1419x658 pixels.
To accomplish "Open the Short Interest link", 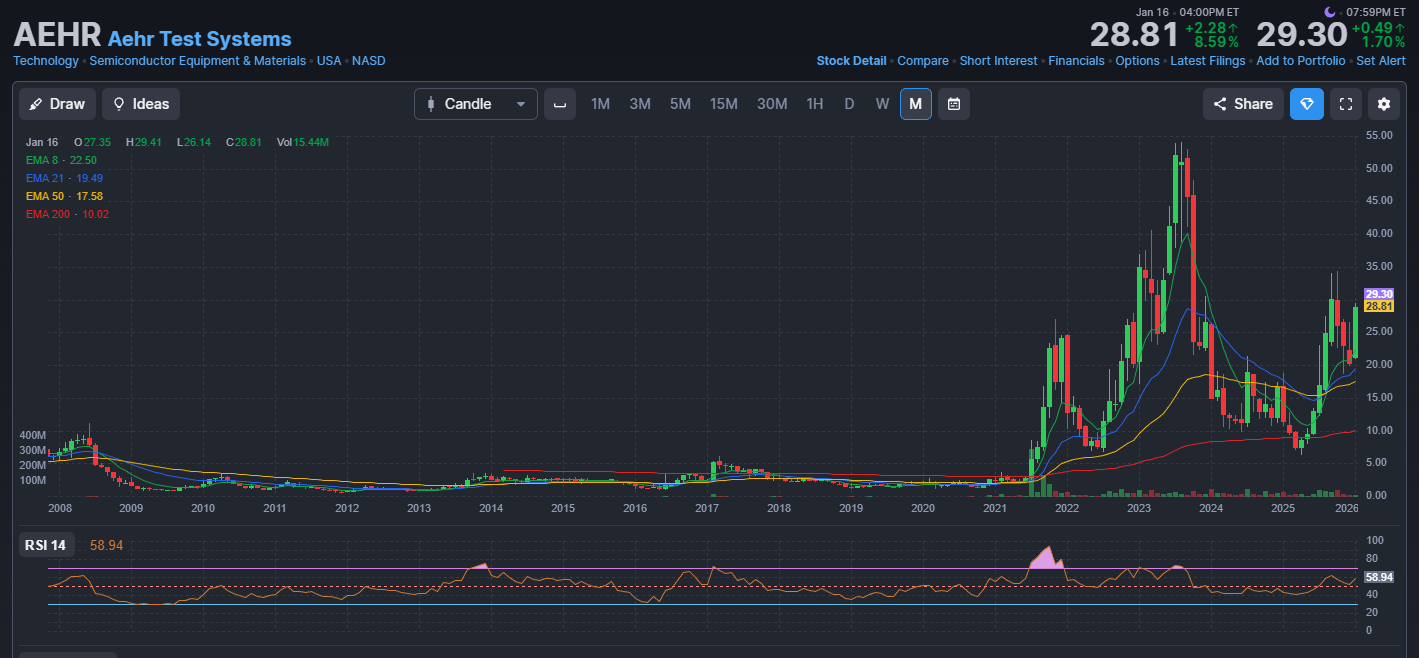I will 999,61.
